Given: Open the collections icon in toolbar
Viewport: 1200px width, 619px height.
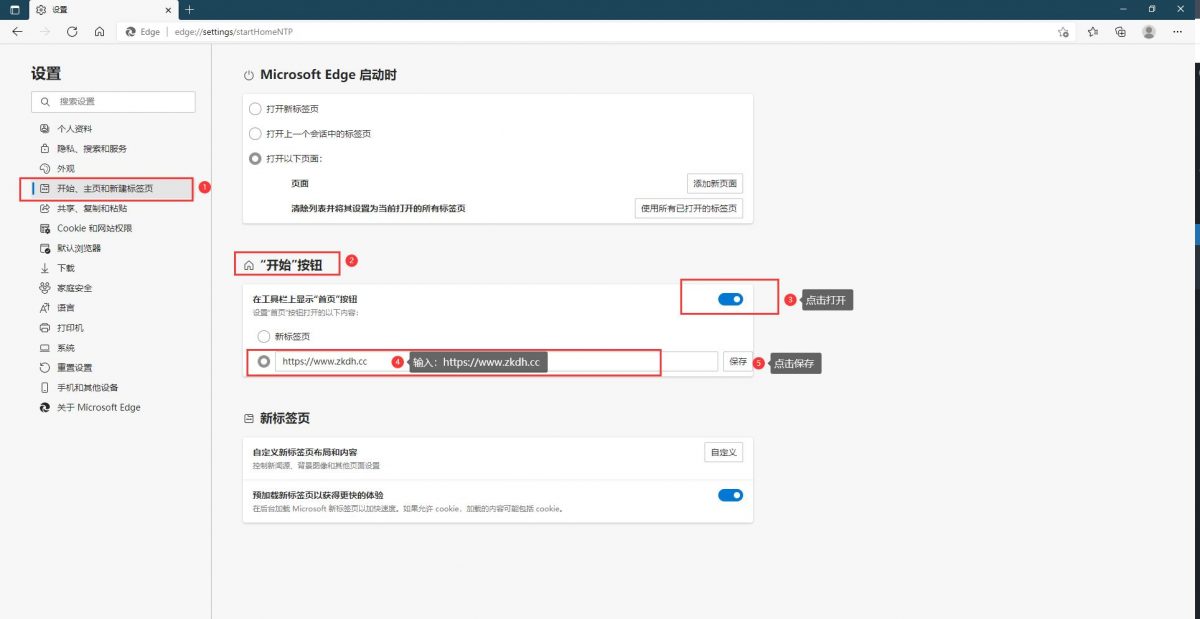Looking at the screenshot, I should coord(1120,32).
